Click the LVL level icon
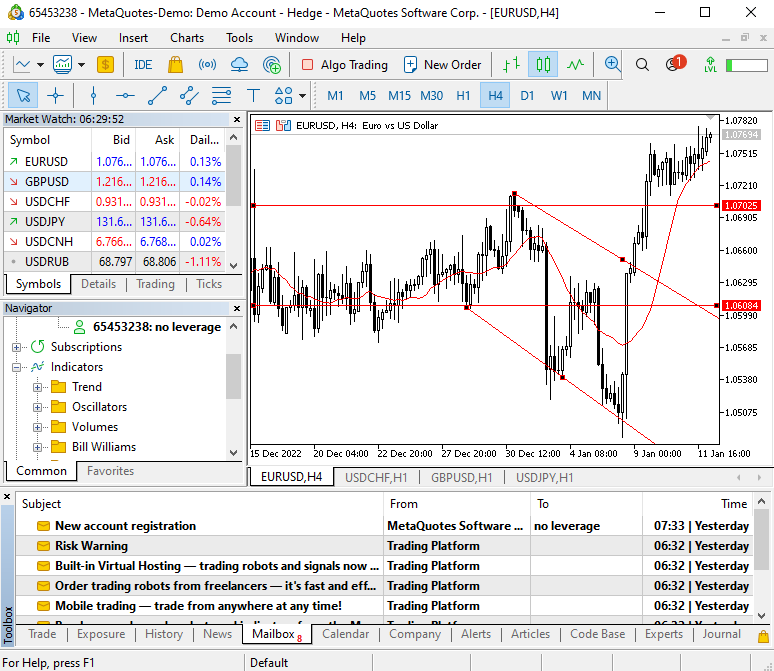The width and height of the screenshot is (774, 671). [710, 65]
